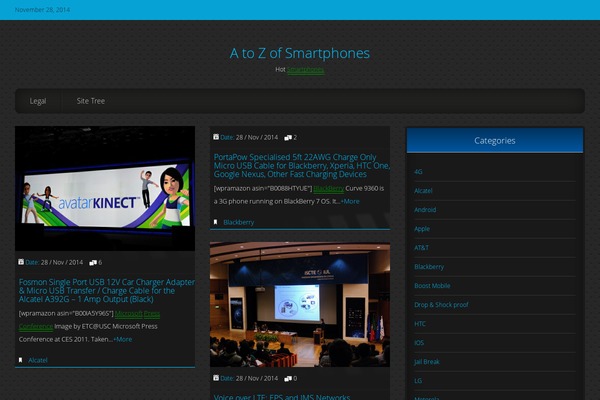Open the Legal menu item
The height and width of the screenshot is (400, 600).
[38, 101]
